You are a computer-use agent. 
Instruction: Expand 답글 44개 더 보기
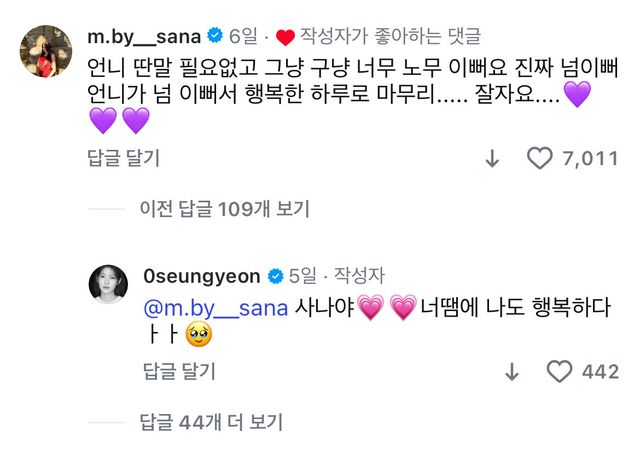click(211, 421)
